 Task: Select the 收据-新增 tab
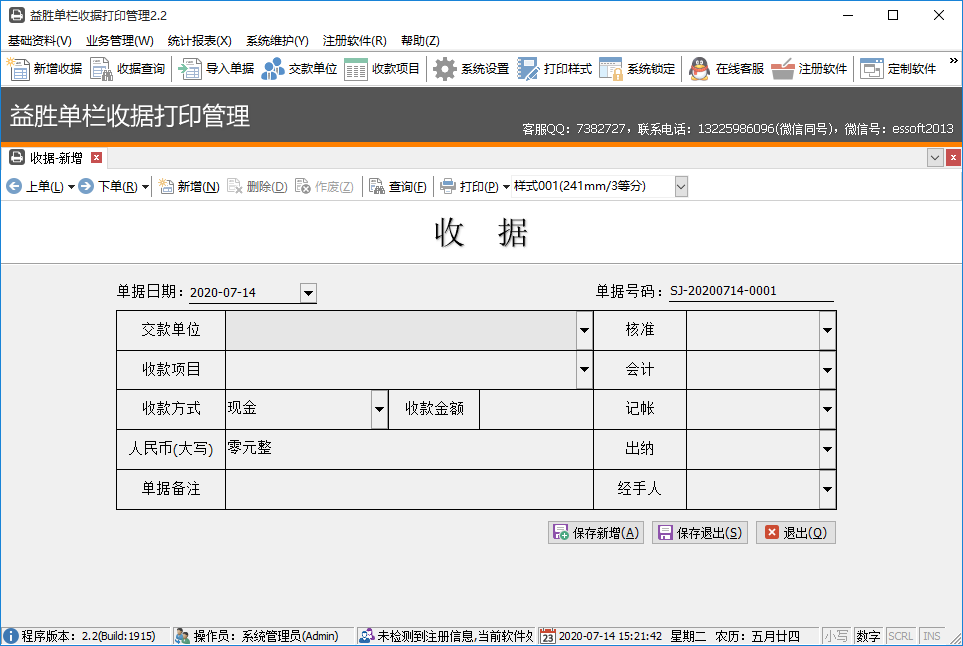coord(55,158)
